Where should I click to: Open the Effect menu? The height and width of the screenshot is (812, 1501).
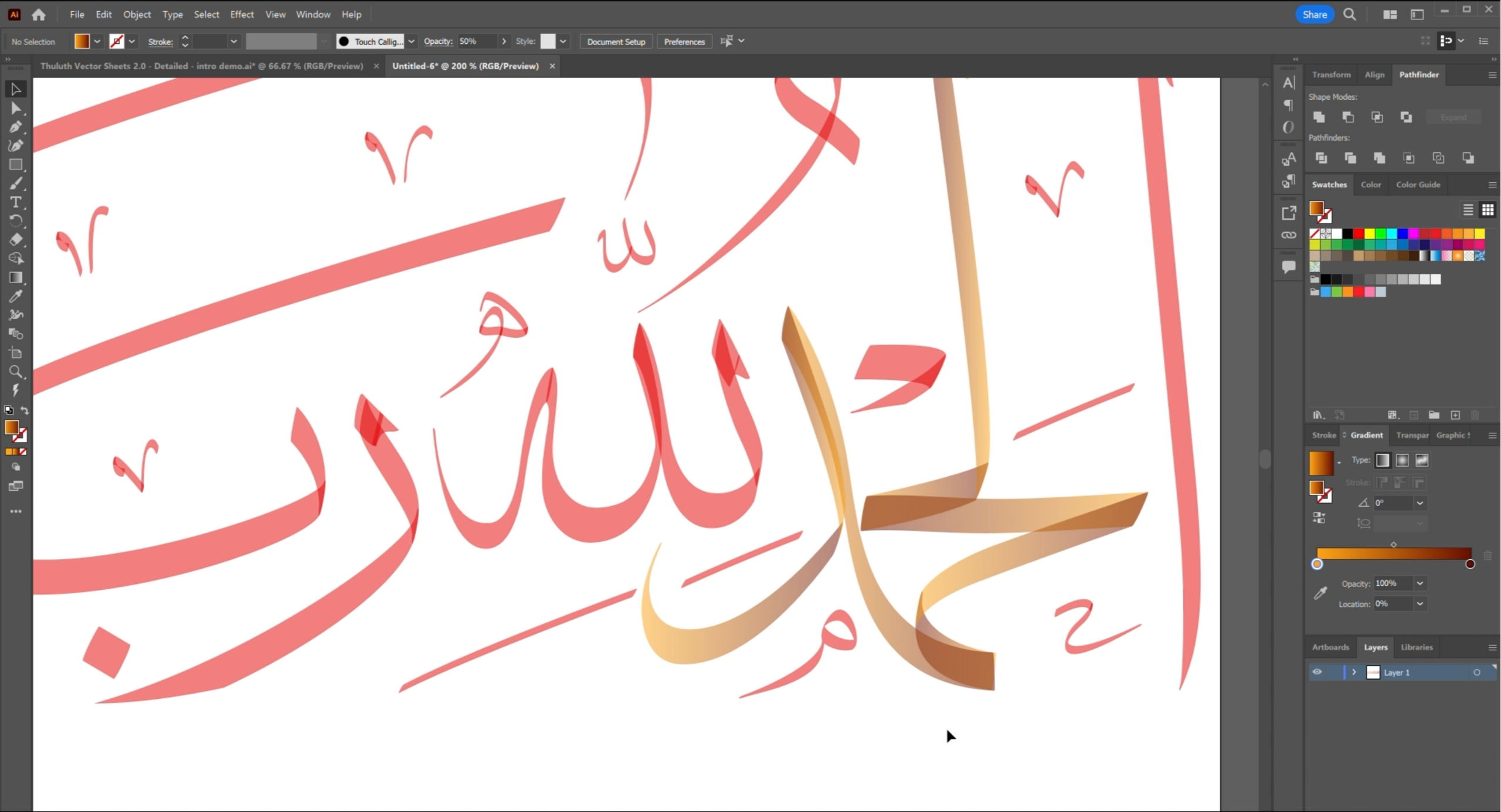[x=242, y=14]
